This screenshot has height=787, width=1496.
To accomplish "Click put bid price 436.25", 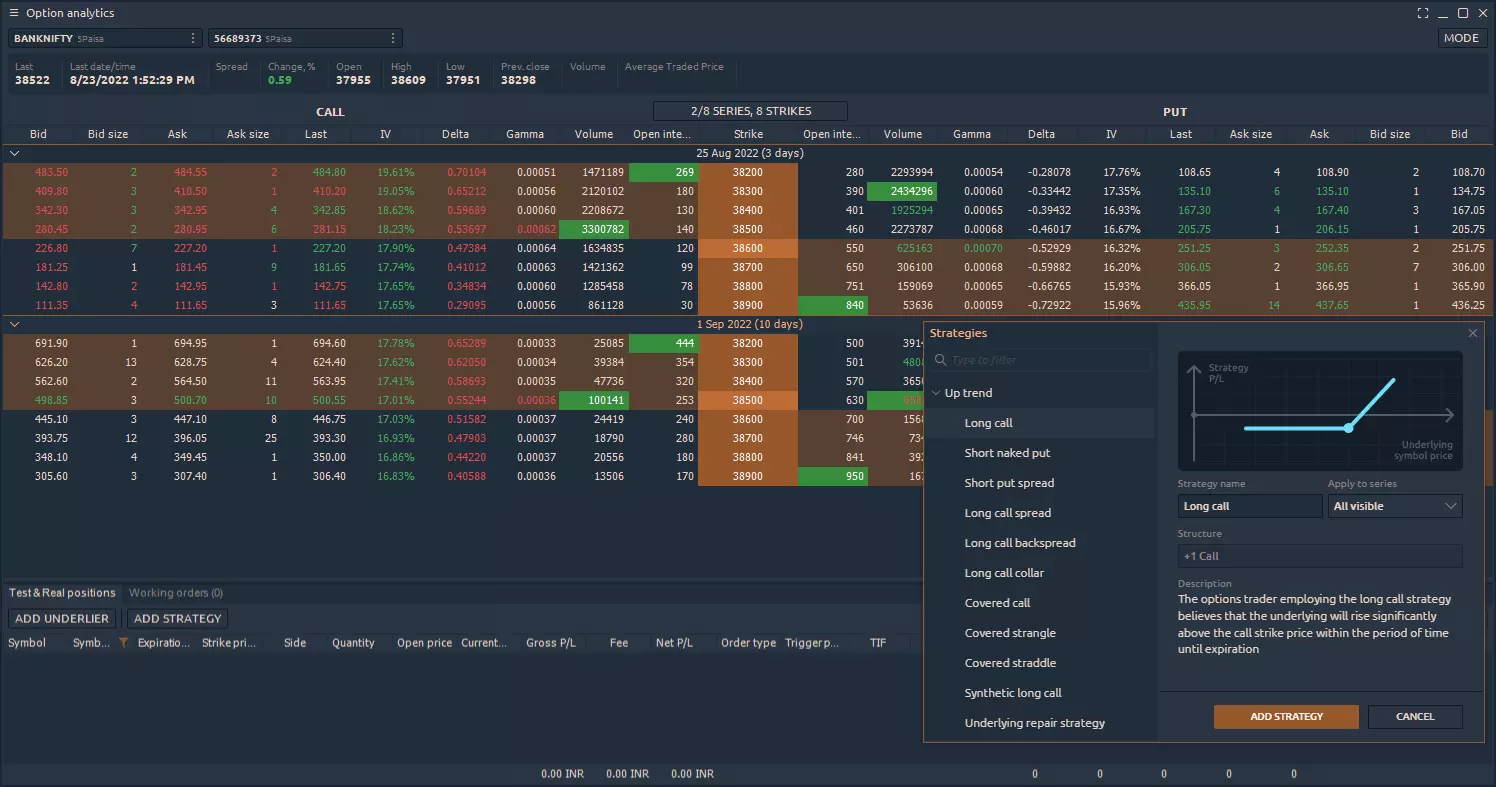I will [x=1467, y=305].
